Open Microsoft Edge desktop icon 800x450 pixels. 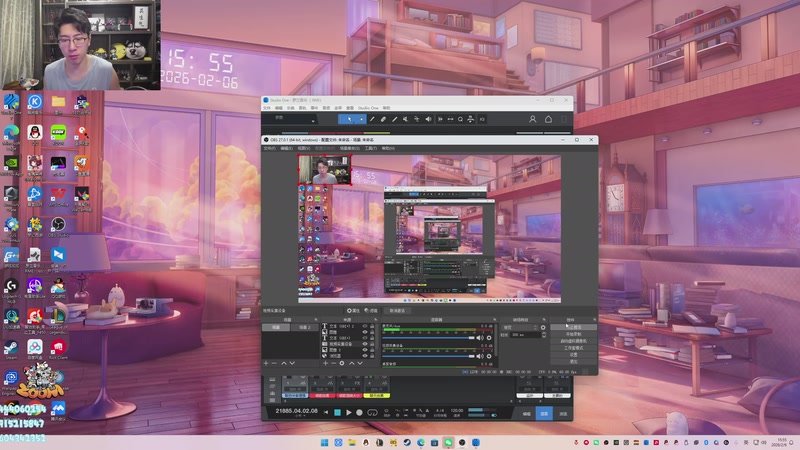coord(11,135)
